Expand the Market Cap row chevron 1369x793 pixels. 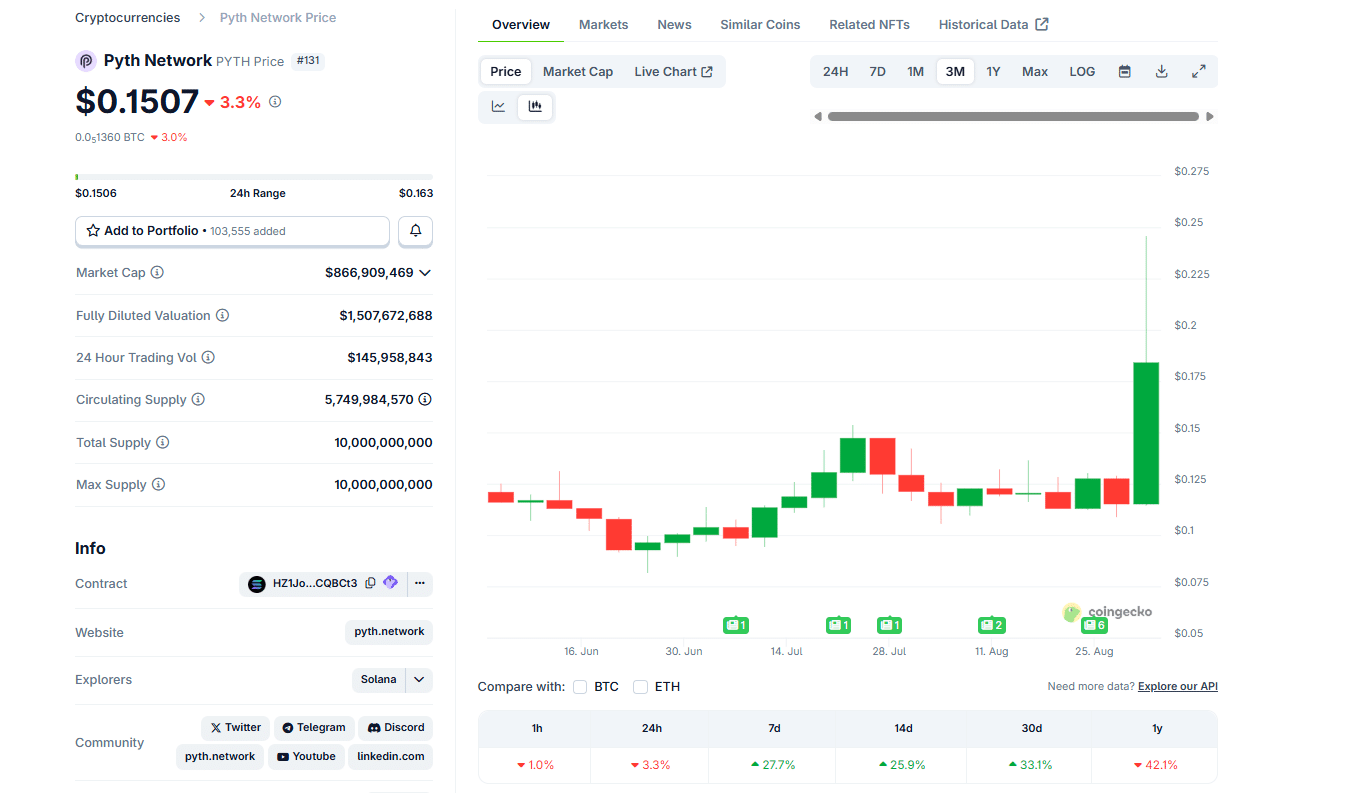(424, 272)
